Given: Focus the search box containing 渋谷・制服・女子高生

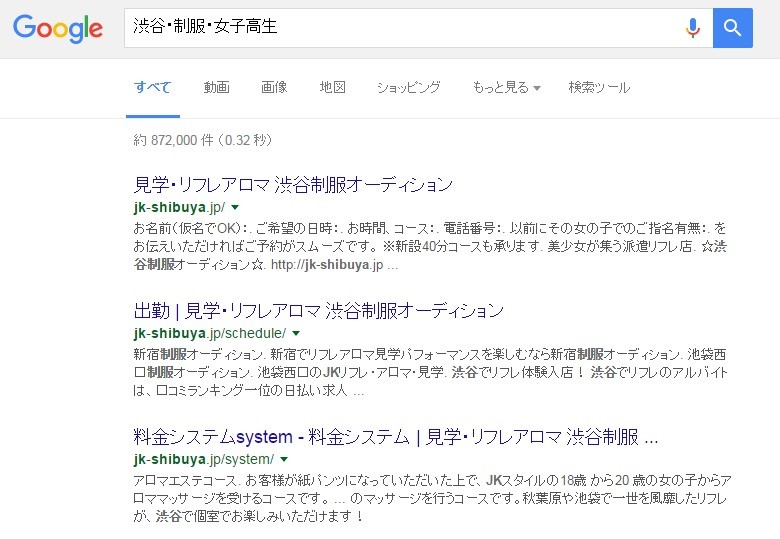Looking at the screenshot, I should click(x=418, y=28).
